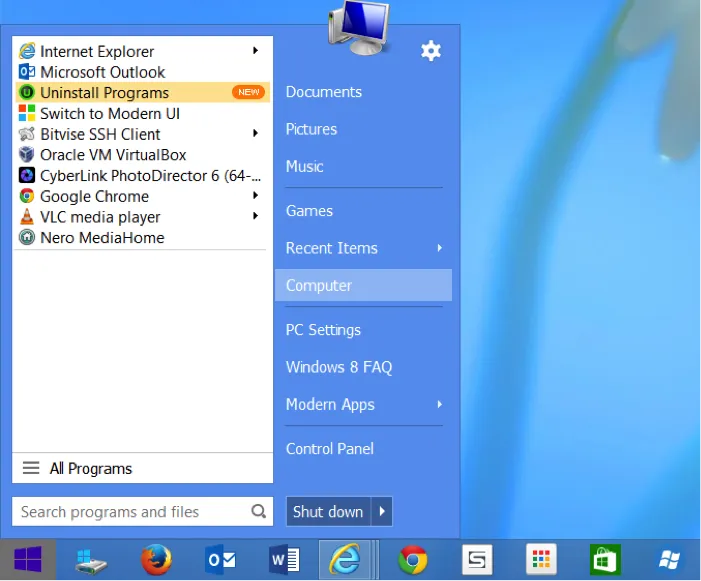Image resolution: width=701 pixels, height=581 pixels.
Task: Open Word from the taskbar
Action: click(285, 560)
